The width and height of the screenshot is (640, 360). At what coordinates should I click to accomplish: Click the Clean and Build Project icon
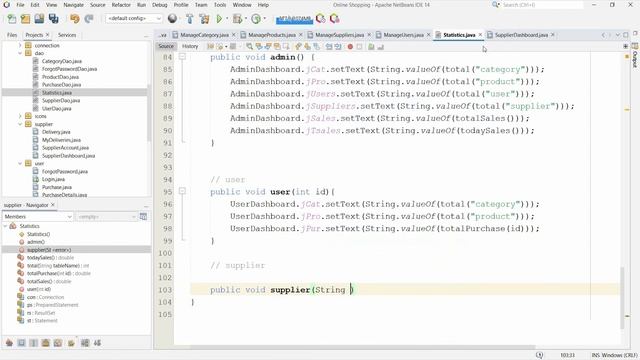click(204, 19)
